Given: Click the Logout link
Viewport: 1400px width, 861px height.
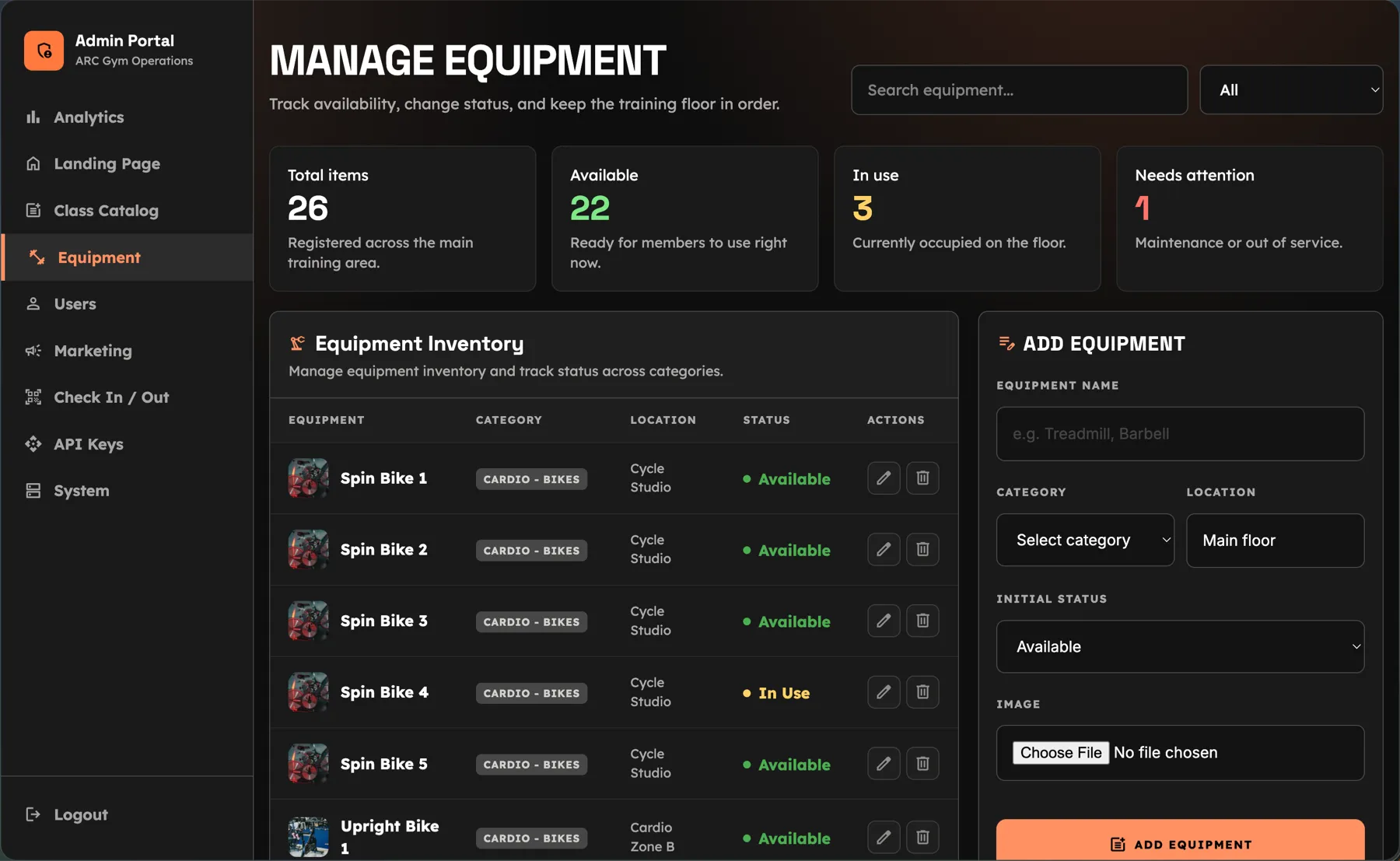Looking at the screenshot, I should click(x=81, y=814).
